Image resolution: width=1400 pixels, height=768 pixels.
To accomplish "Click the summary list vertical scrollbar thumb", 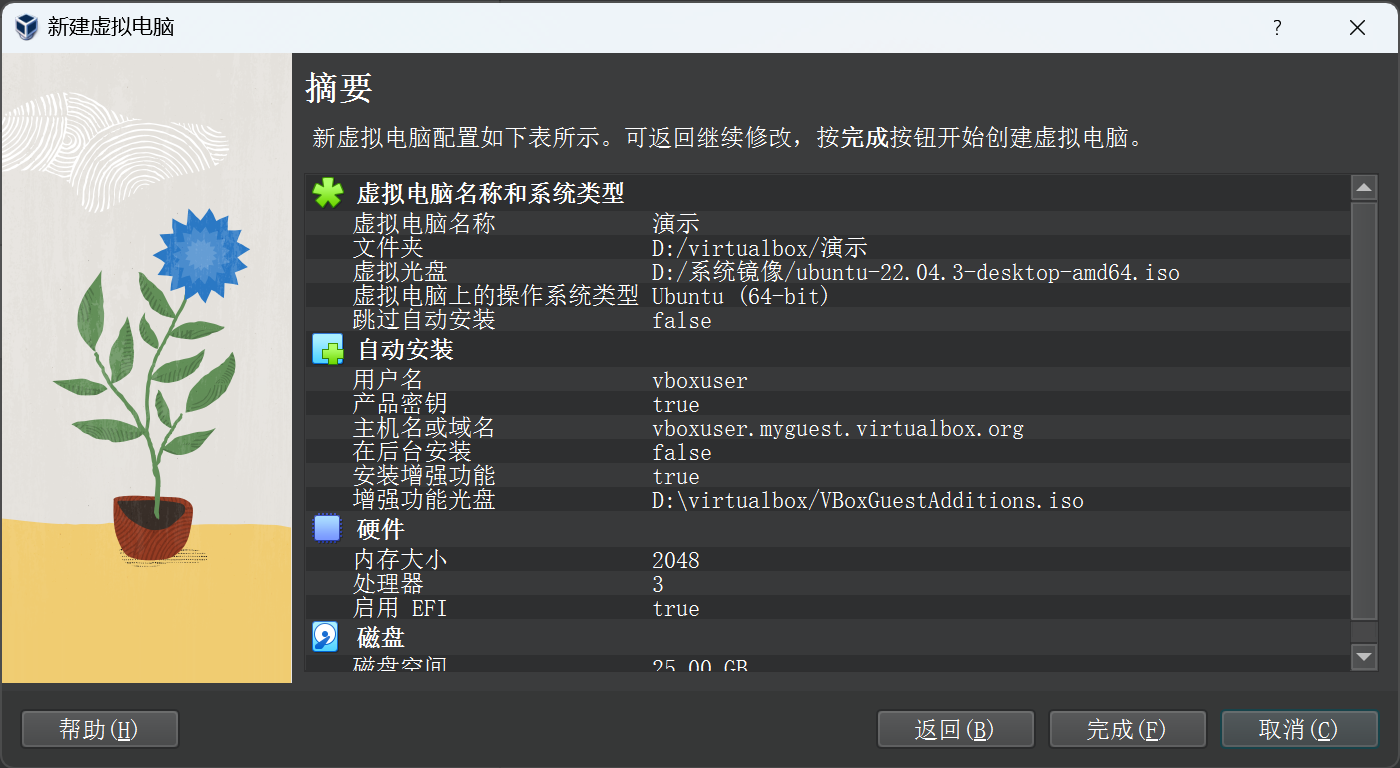I will (x=1364, y=411).
